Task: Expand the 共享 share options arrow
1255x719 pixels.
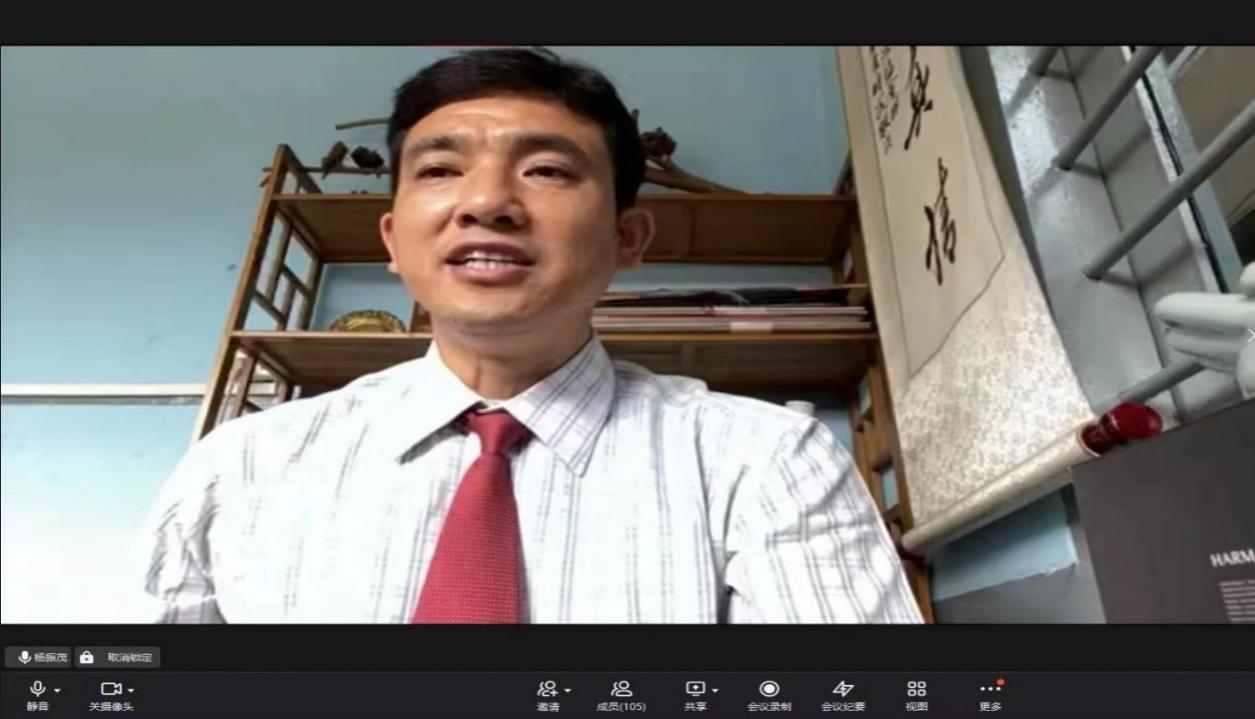Action: [715, 690]
